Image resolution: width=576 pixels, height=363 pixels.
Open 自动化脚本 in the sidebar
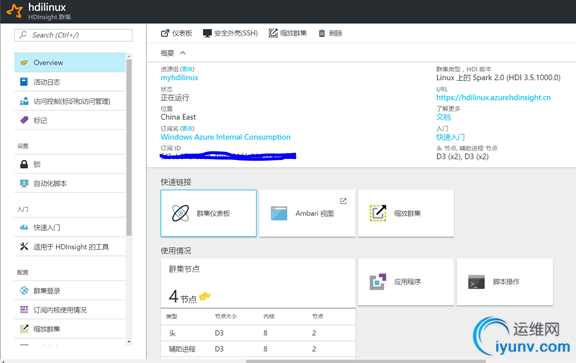[x=70, y=183]
